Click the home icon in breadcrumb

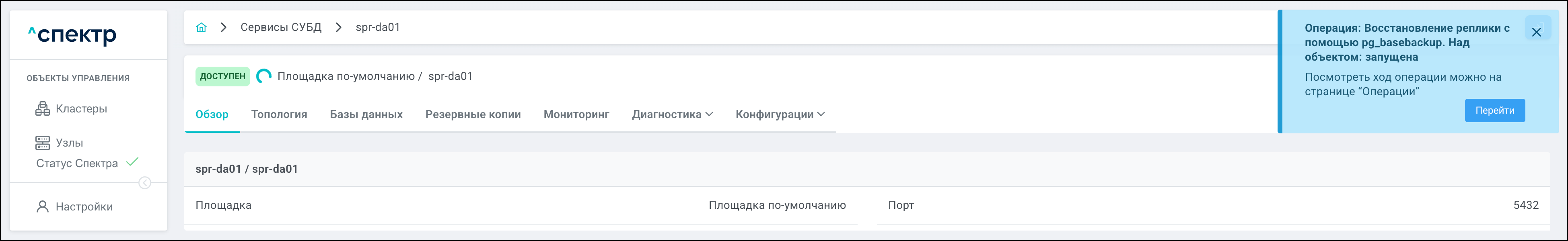point(202,27)
